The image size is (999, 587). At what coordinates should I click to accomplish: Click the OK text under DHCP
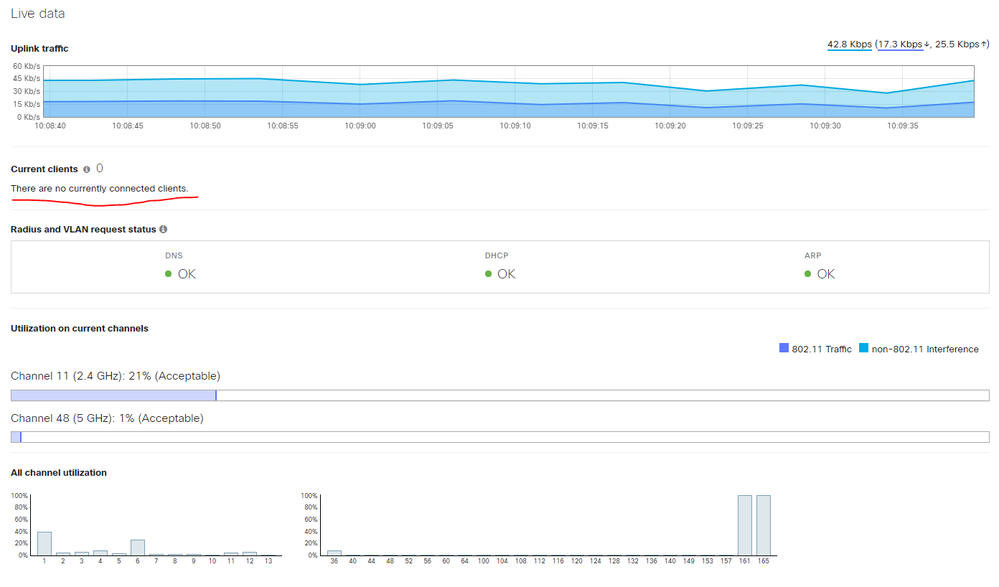point(506,274)
